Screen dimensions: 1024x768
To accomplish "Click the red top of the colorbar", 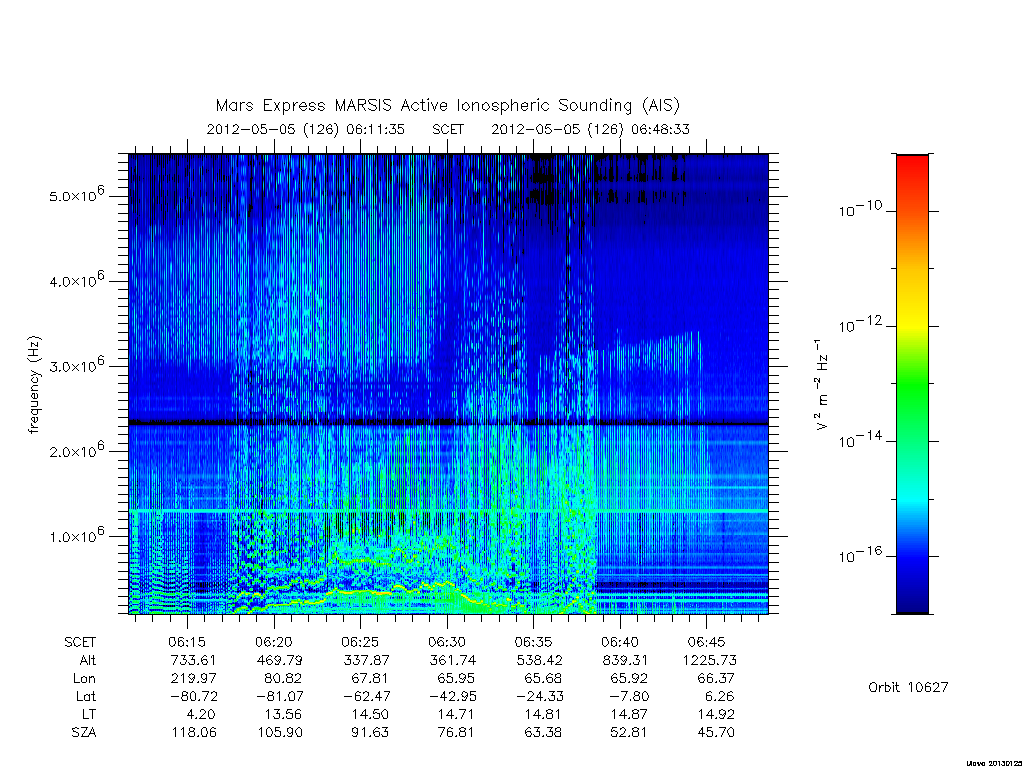I will click(912, 163).
